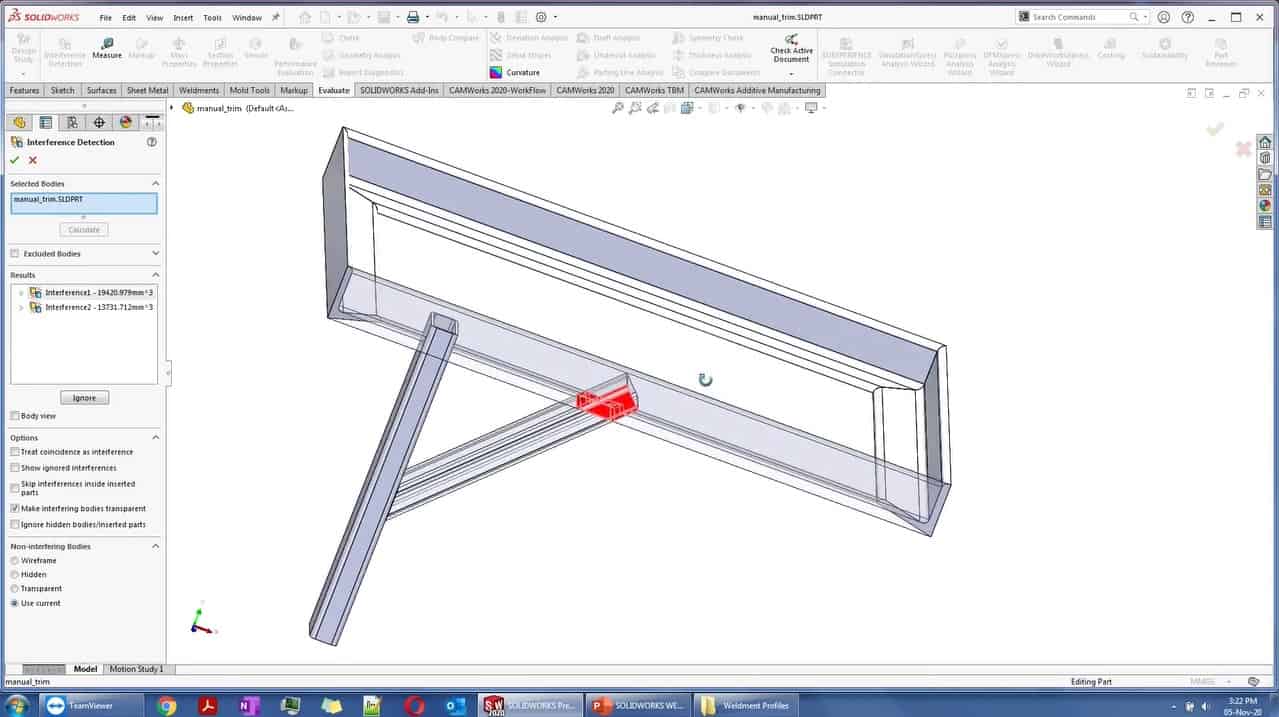Open the Insert menu
The image size is (1279, 717).
point(183,18)
